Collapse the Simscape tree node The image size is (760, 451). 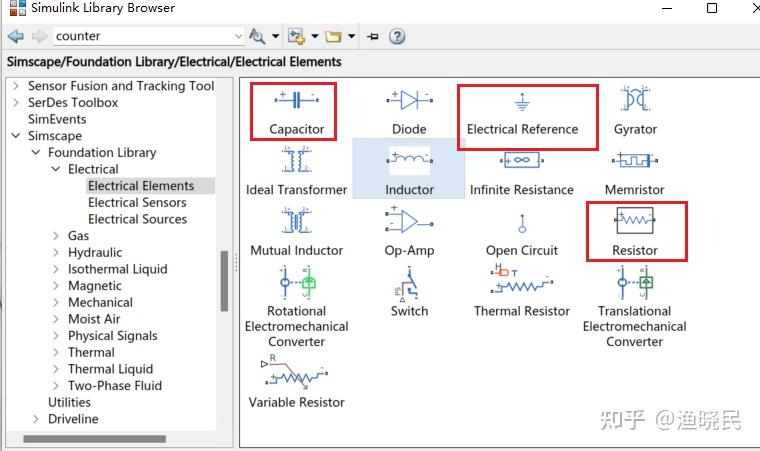coord(16,136)
